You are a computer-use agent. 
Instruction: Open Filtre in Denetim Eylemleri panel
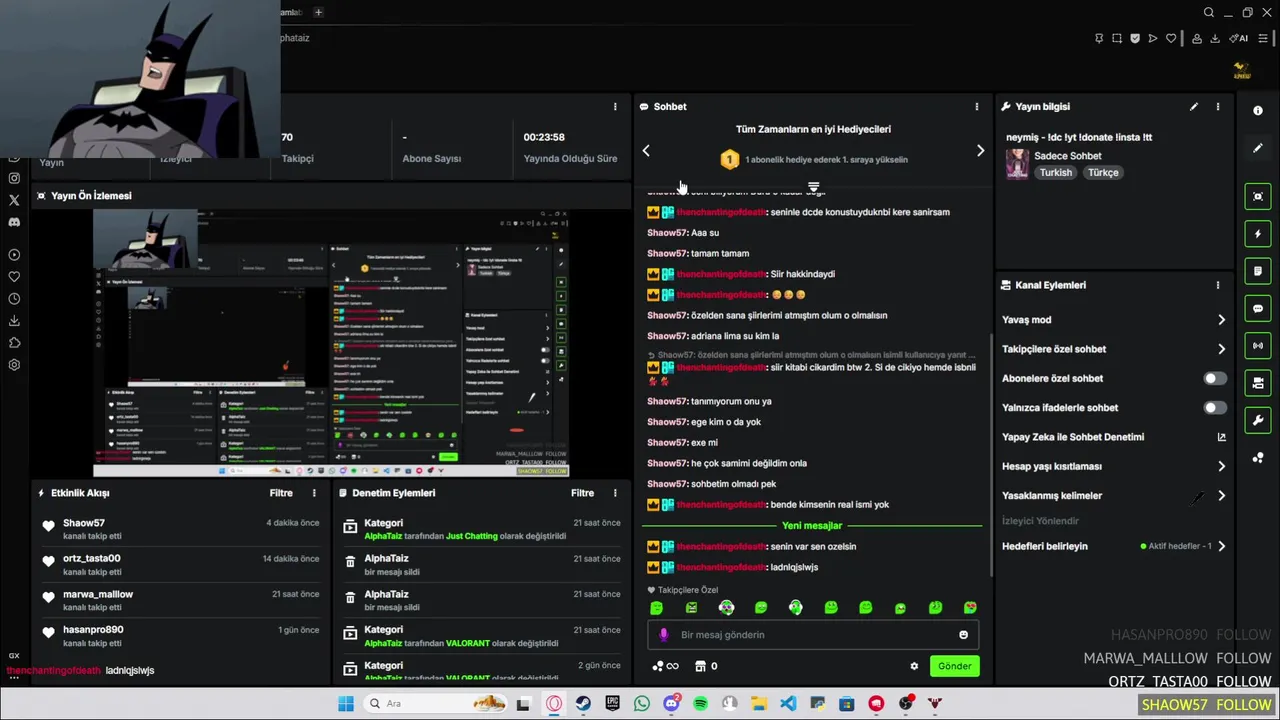coord(582,493)
